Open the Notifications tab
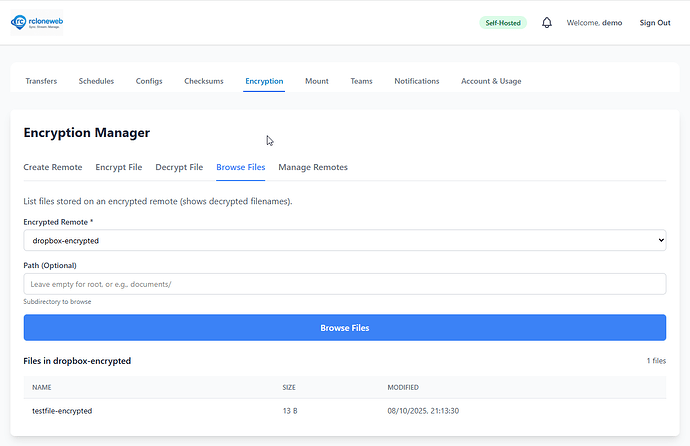The image size is (690, 446). pos(416,81)
